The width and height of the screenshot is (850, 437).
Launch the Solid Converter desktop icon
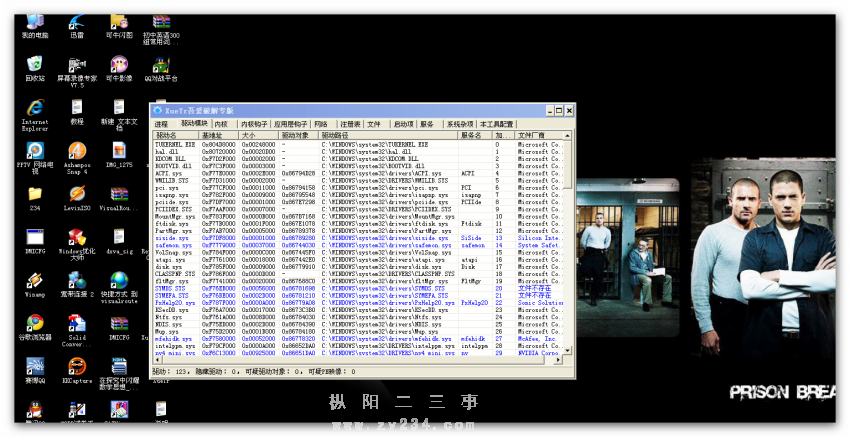77,331
